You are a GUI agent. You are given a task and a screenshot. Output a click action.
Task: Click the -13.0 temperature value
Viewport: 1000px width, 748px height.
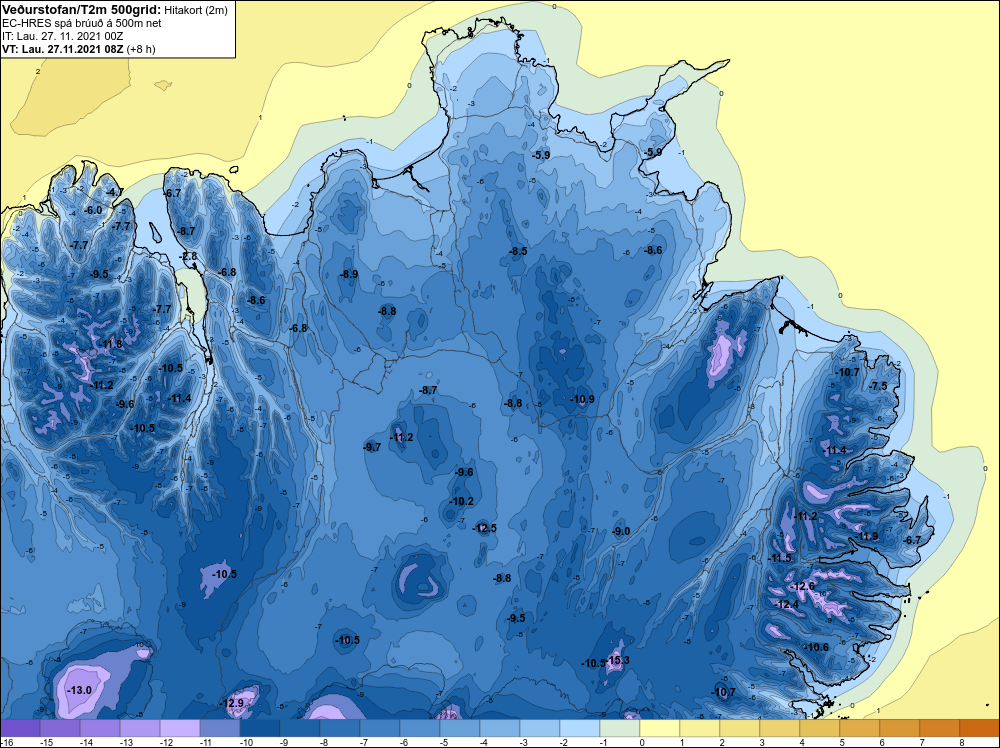(x=80, y=690)
